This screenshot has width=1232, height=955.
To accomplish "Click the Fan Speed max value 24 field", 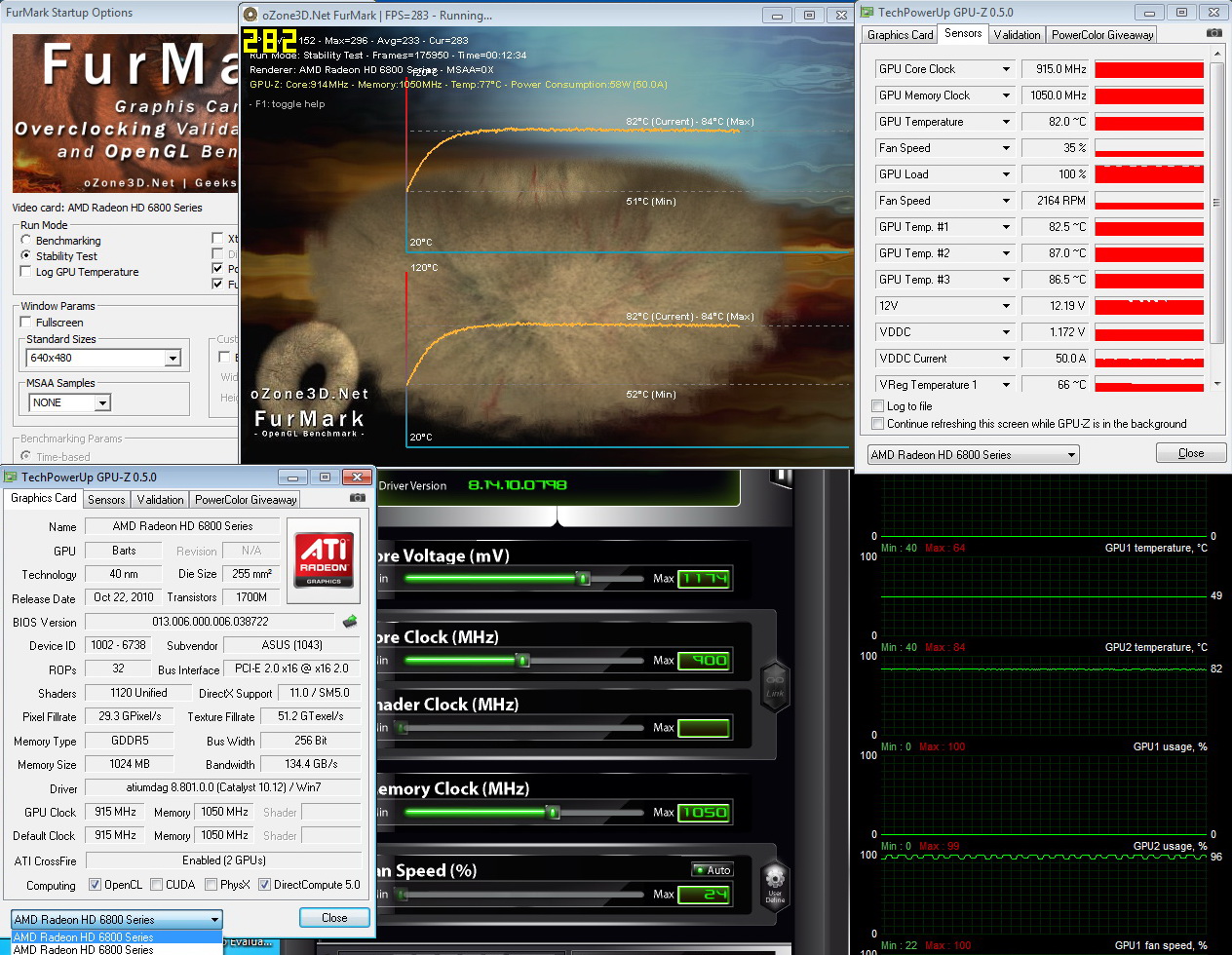I will point(704,895).
